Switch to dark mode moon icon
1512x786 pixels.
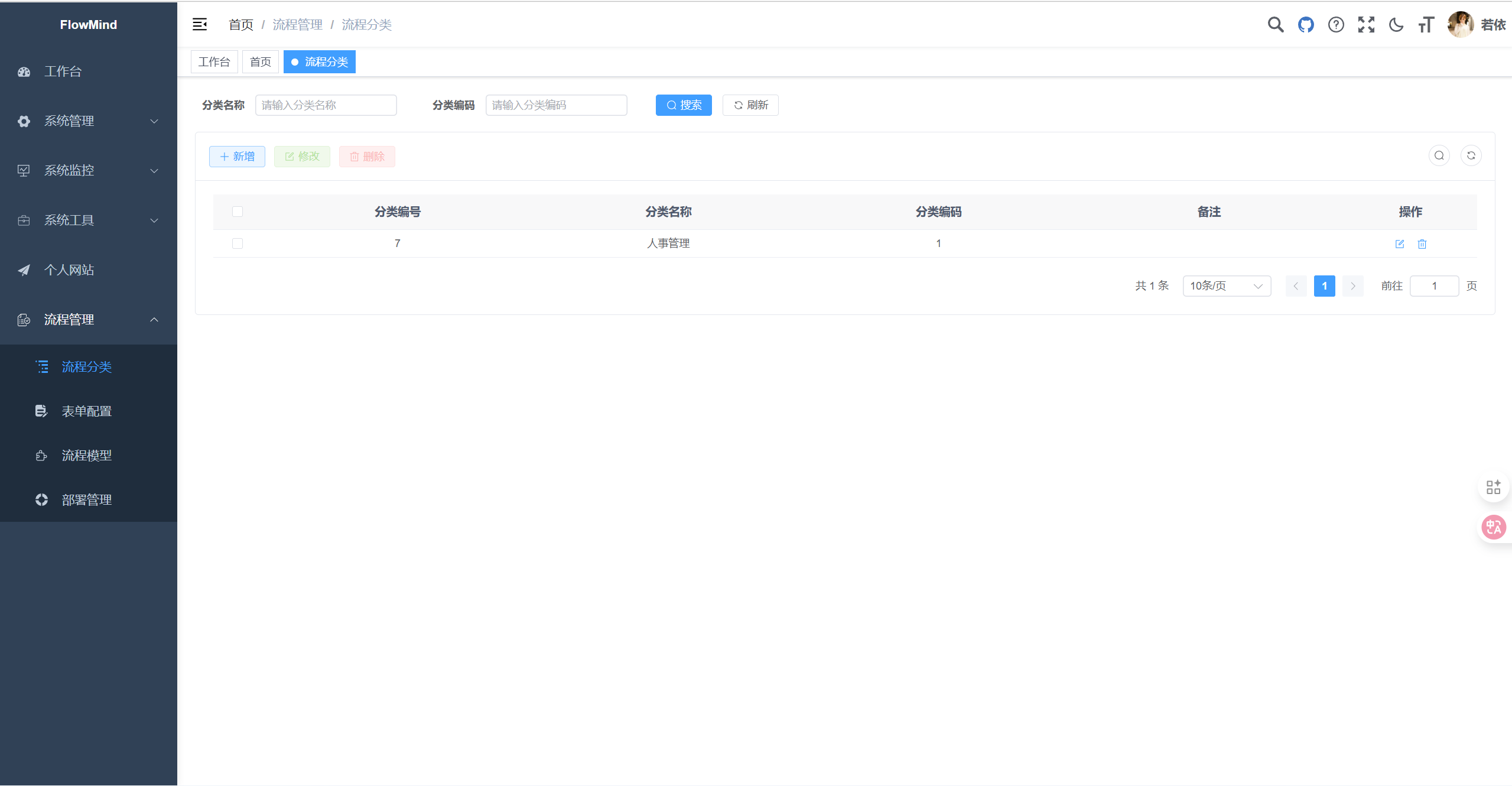pyautogui.click(x=1396, y=25)
